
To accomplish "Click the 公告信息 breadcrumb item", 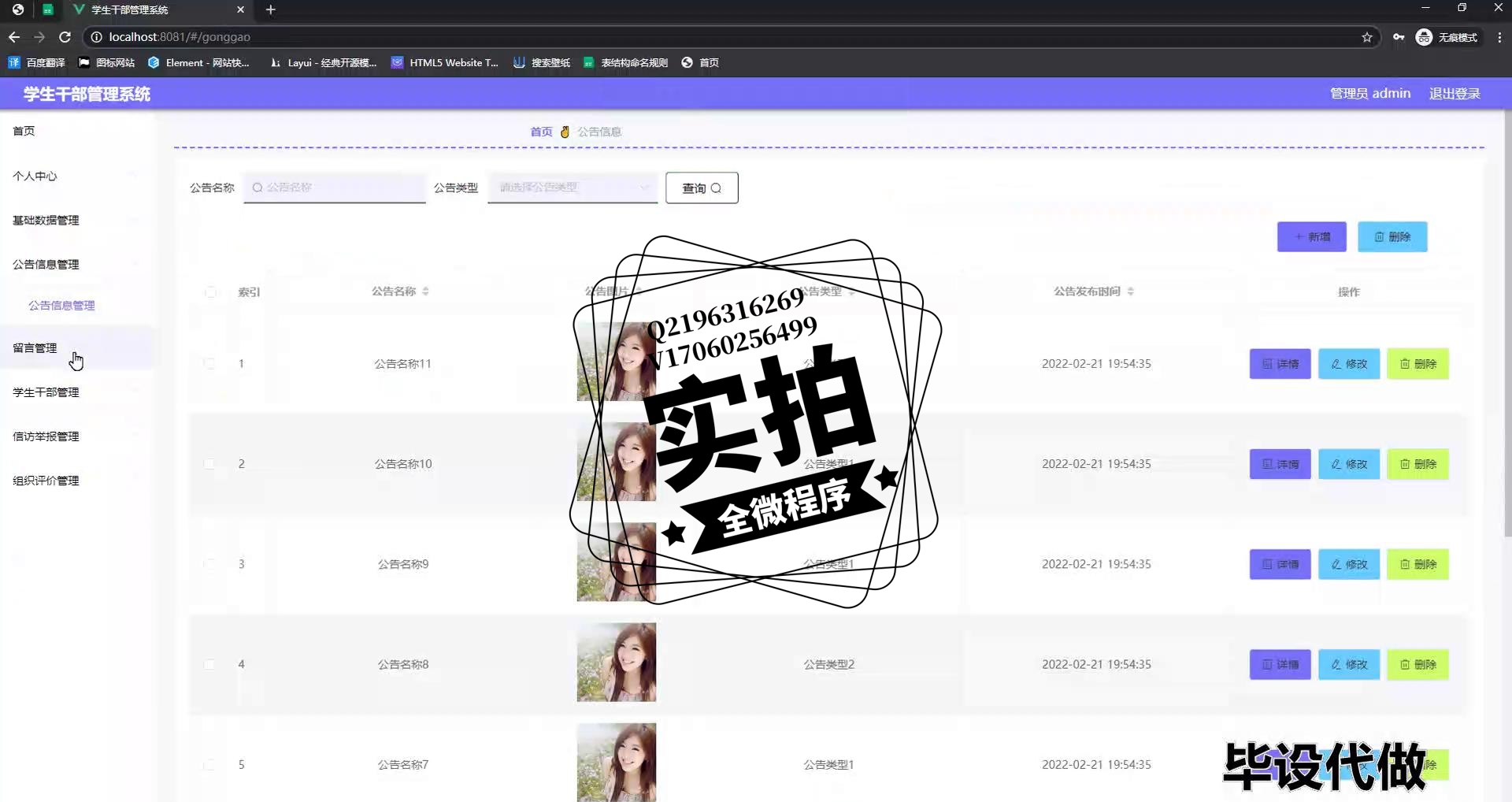I will pos(599,132).
